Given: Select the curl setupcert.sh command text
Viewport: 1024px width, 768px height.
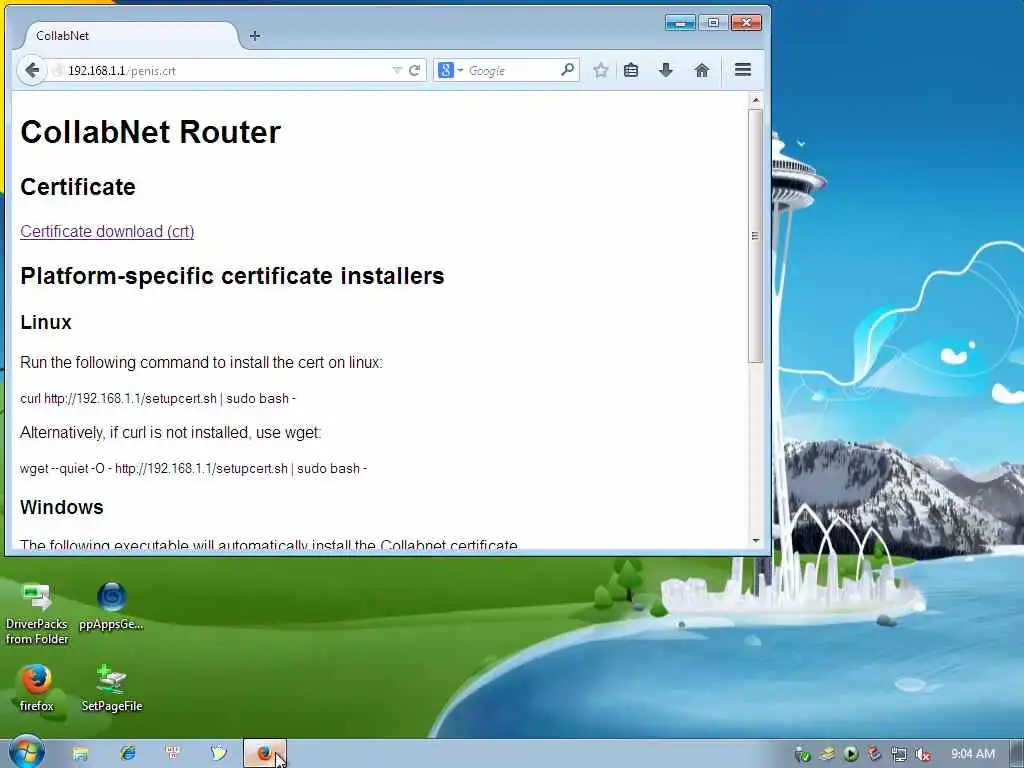Looking at the screenshot, I should [x=158, y=398].
